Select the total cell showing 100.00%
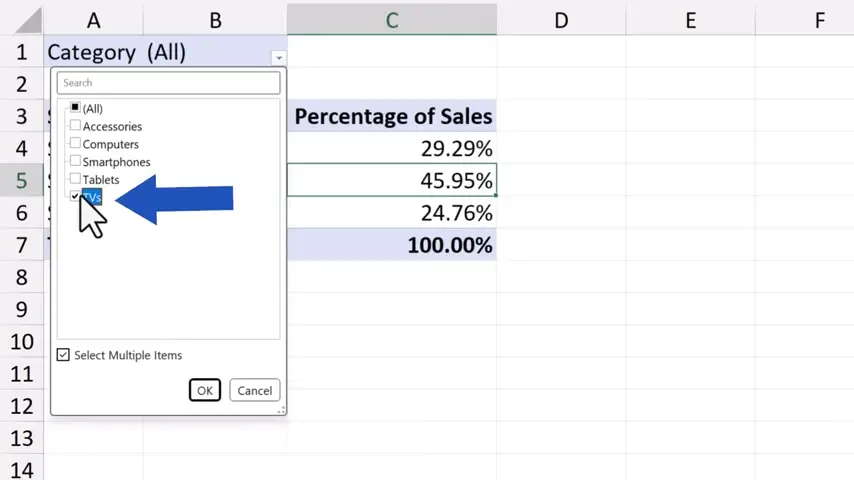Viewport: 854px width, 480px height. (392, 246)
